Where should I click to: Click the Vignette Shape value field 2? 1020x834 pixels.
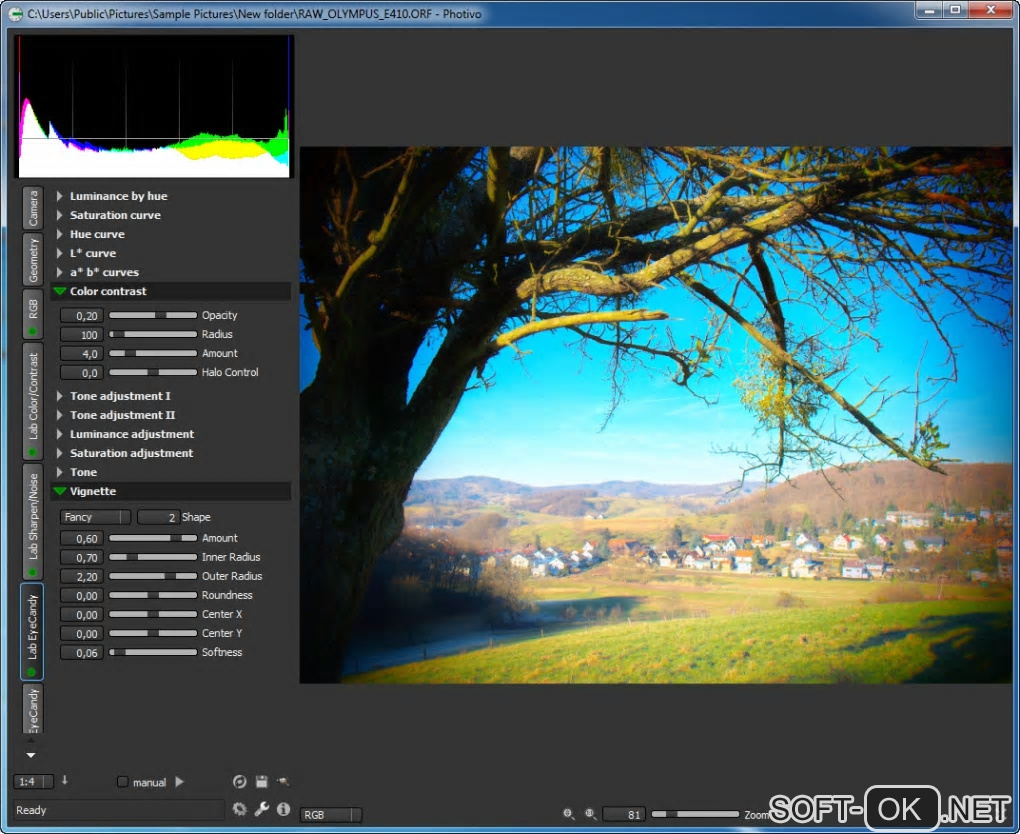coord(158,517)
